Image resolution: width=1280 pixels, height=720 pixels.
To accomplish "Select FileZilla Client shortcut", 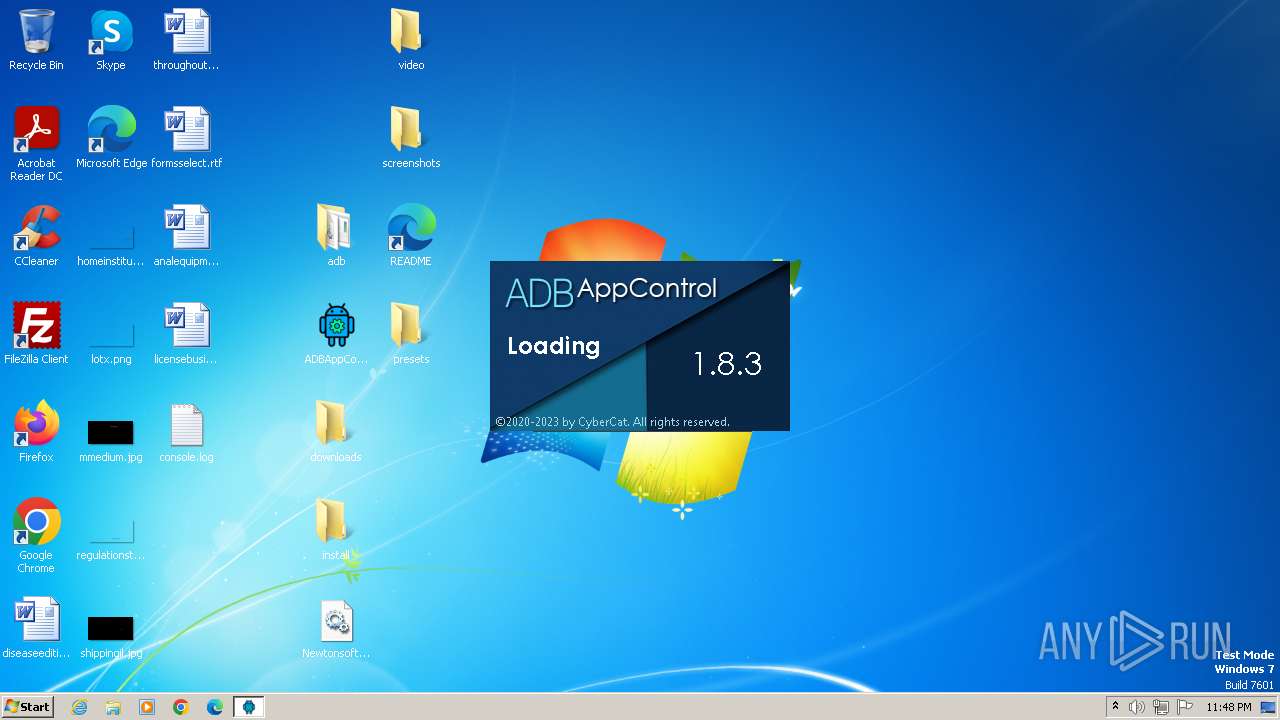I will 36,334.
